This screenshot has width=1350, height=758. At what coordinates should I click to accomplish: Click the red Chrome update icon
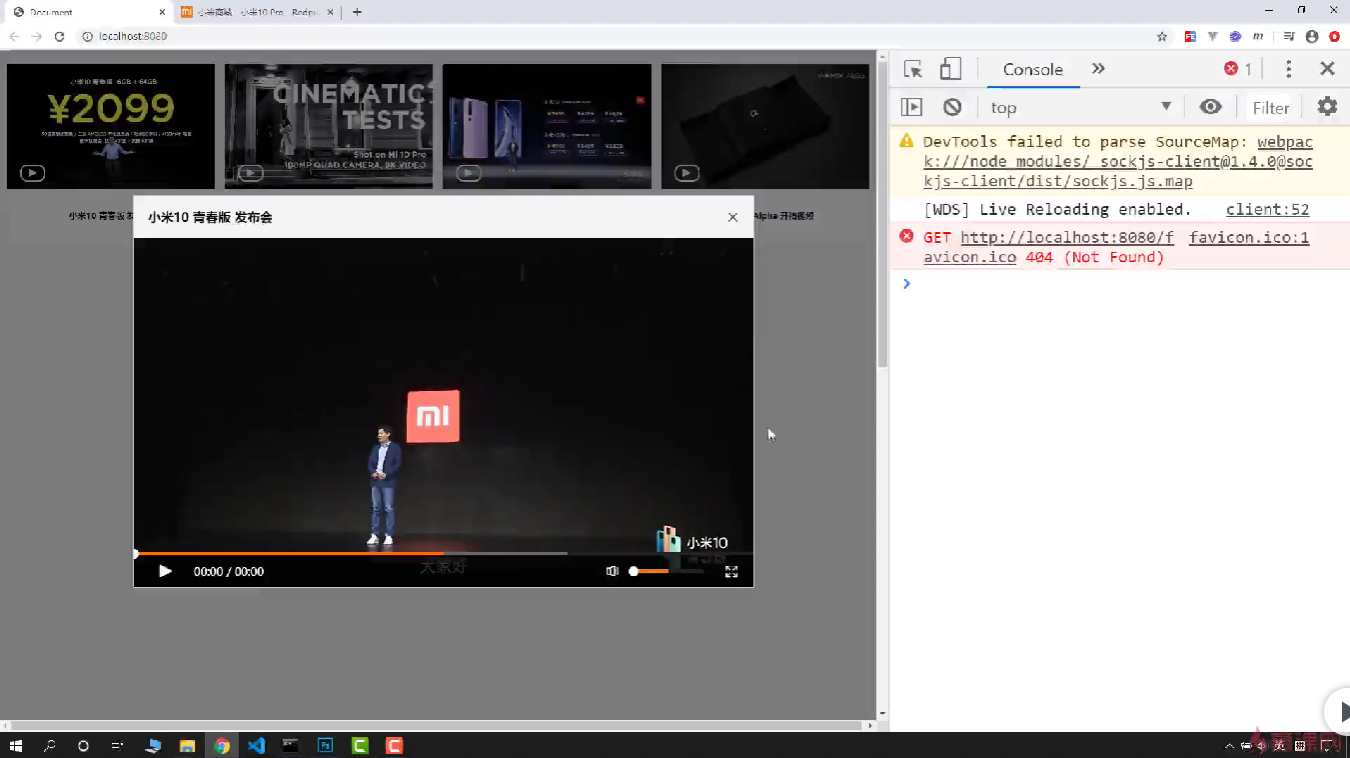(x=1335, y=36)
